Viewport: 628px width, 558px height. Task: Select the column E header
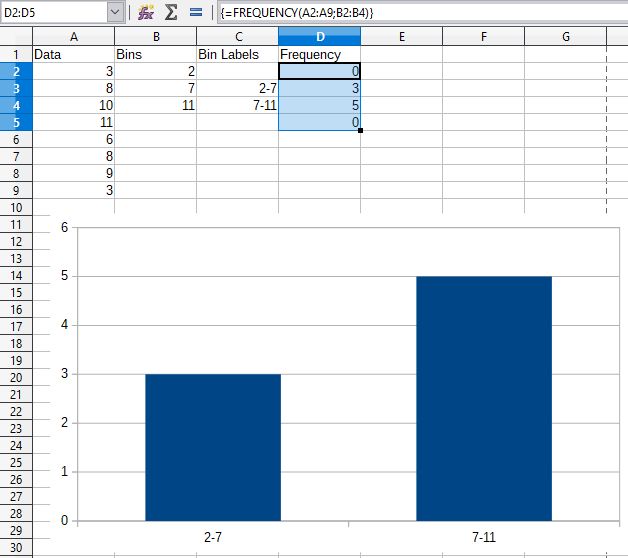point(401,37)
